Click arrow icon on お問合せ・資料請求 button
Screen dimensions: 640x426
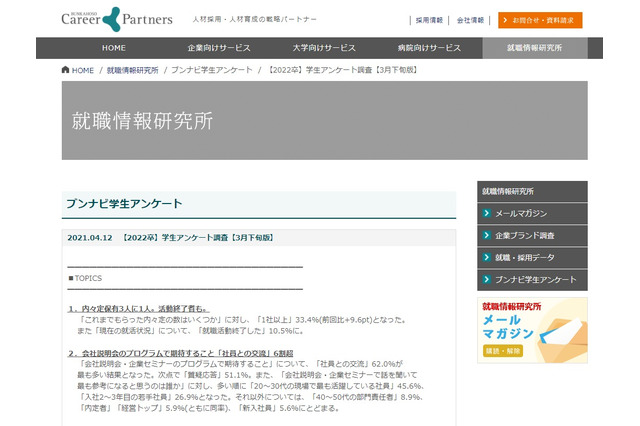[x=505, y=20]
